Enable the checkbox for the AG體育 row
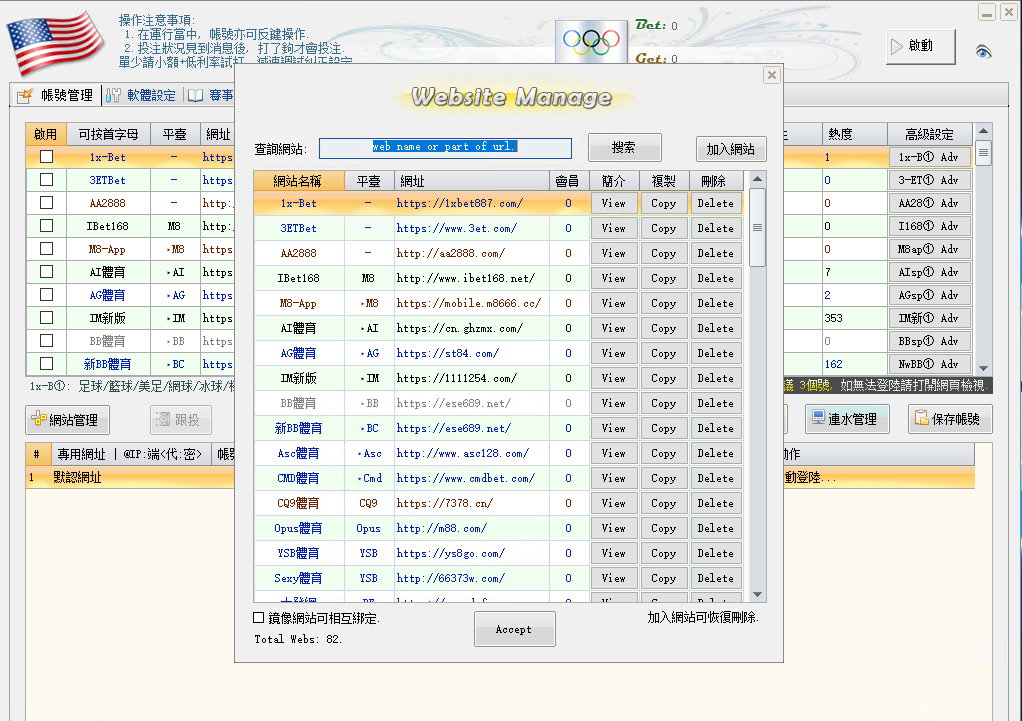 [x=45, y=295]
